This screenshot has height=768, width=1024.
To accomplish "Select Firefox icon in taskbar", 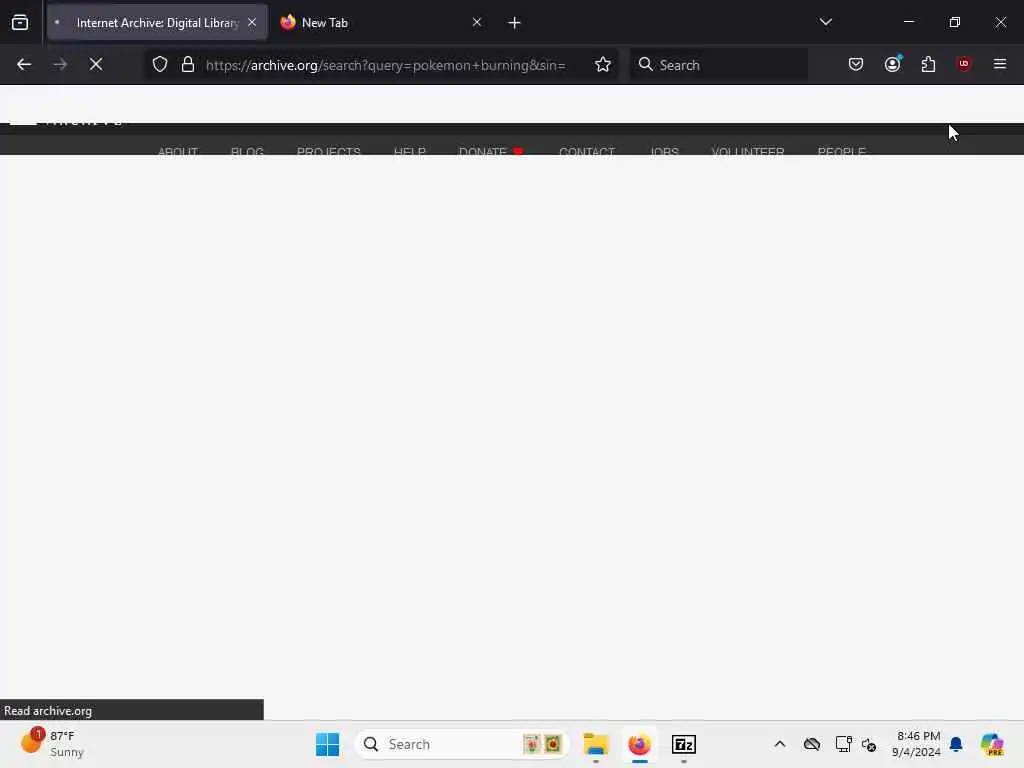I will [639, 744].
